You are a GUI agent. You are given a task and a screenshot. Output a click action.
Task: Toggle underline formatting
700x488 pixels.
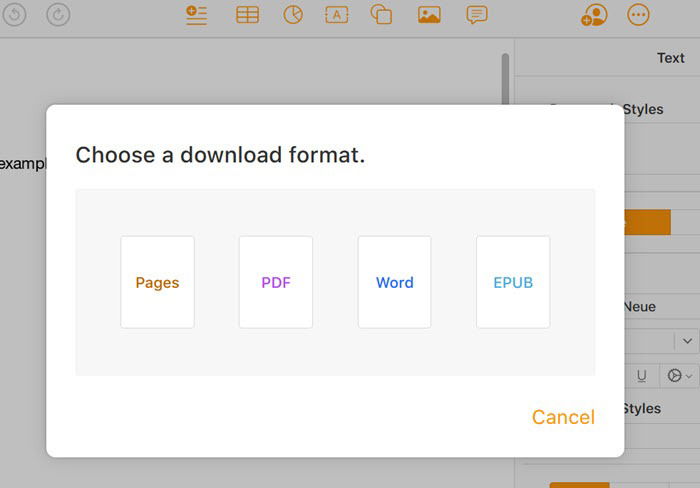point(642,375)
